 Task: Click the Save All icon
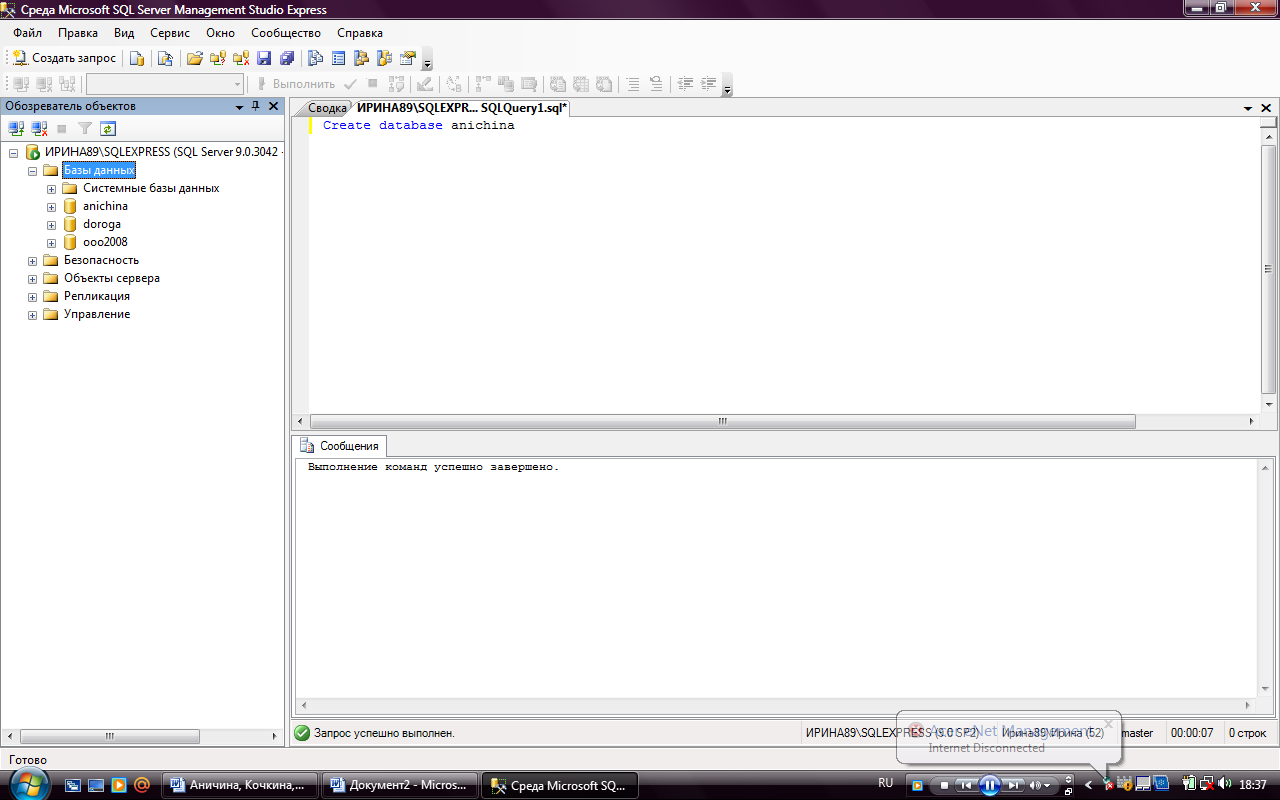tap(287, 58)
